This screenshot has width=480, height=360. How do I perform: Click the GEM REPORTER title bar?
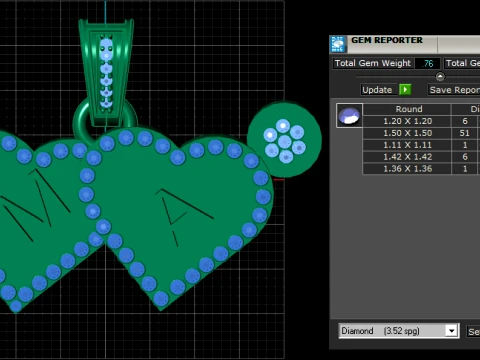pyautogui.click(x=405, y=44)
